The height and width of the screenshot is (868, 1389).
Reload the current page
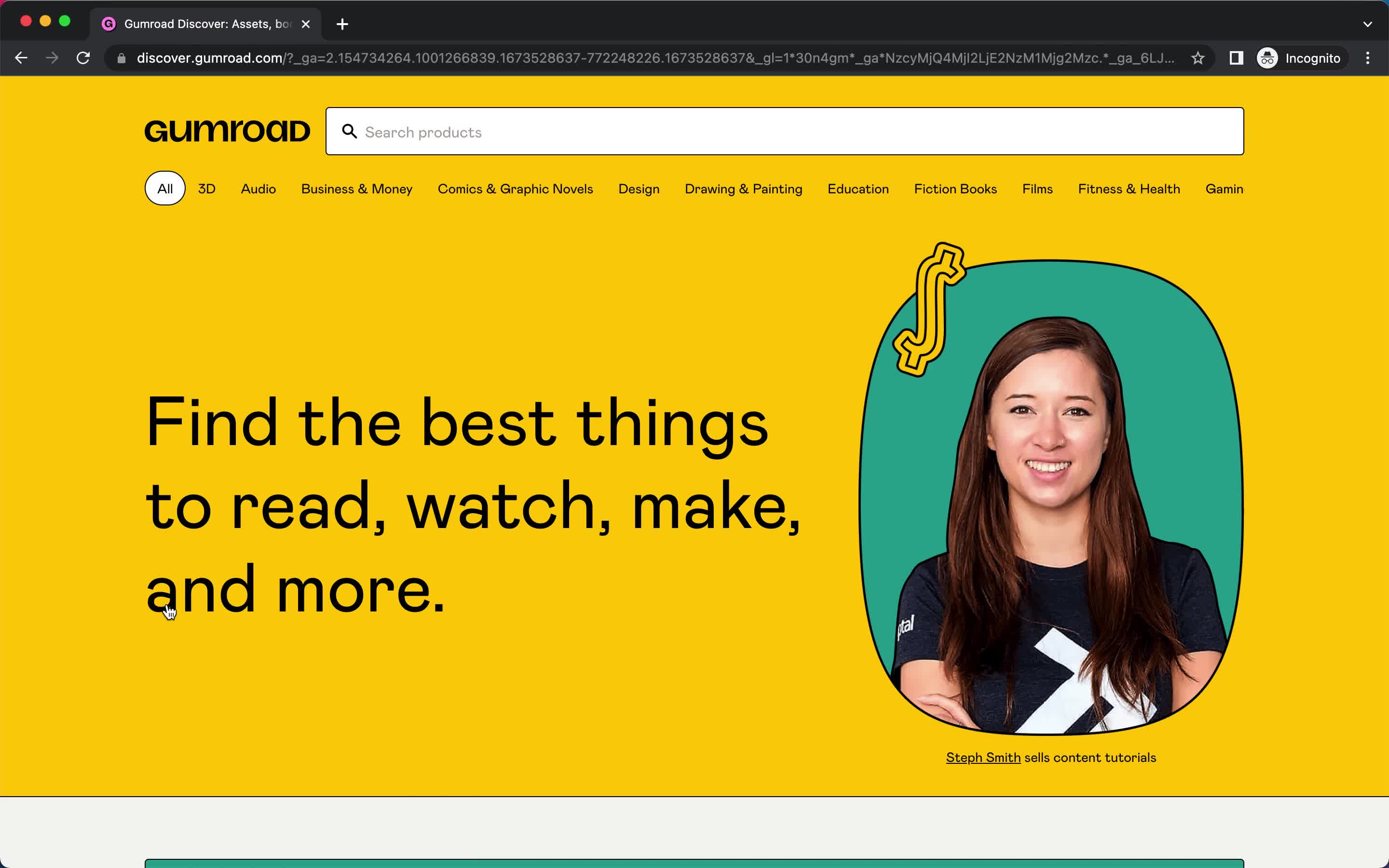coord(83,58)
